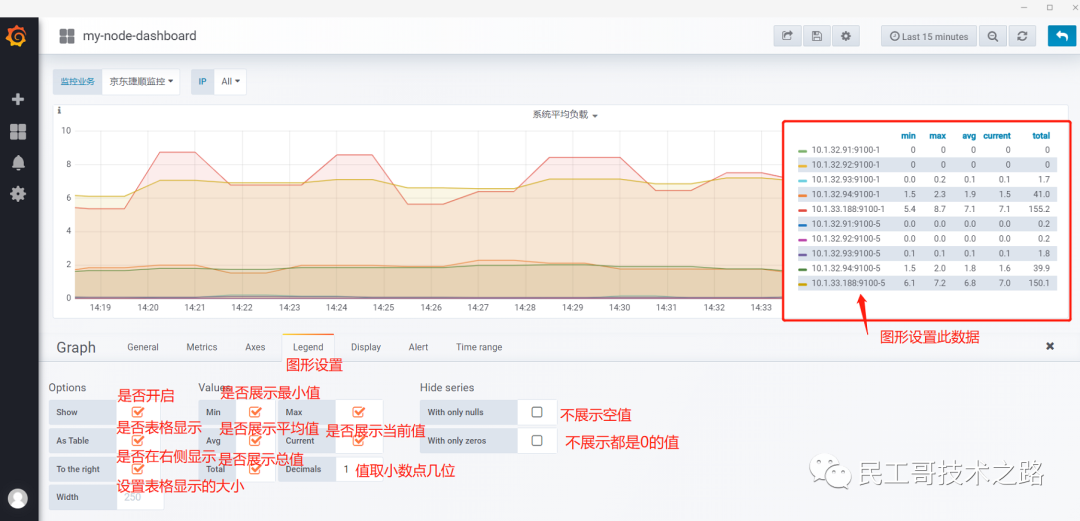The height and width of the screenshot is (521, 1080).
Task: Toggle the series 10.1.32.92:9100-5 in legend
Action: (x=845, y=238)
